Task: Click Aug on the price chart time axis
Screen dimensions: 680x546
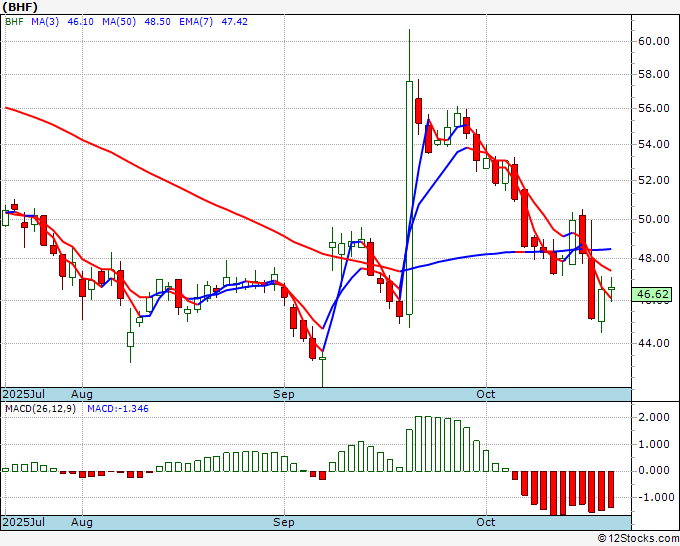Action: (x=82, y=394)
